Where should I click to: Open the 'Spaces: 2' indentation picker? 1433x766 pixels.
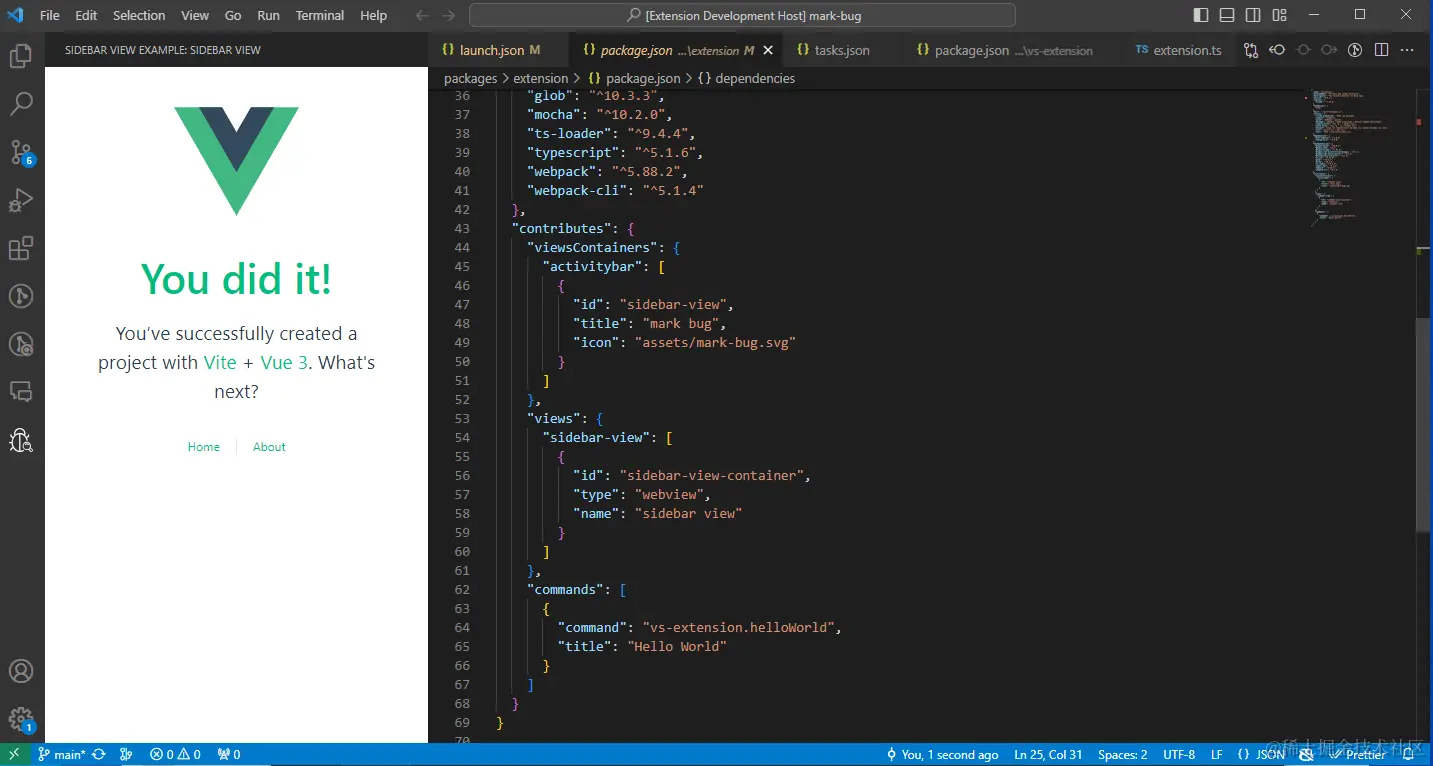tap(1122, 755)
